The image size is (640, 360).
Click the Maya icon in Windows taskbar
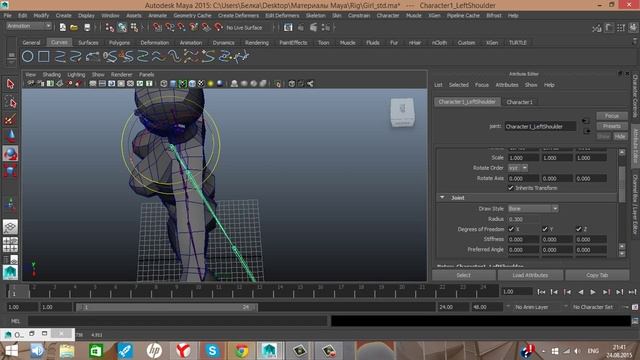pyautogui.click(x=269, y=350)
